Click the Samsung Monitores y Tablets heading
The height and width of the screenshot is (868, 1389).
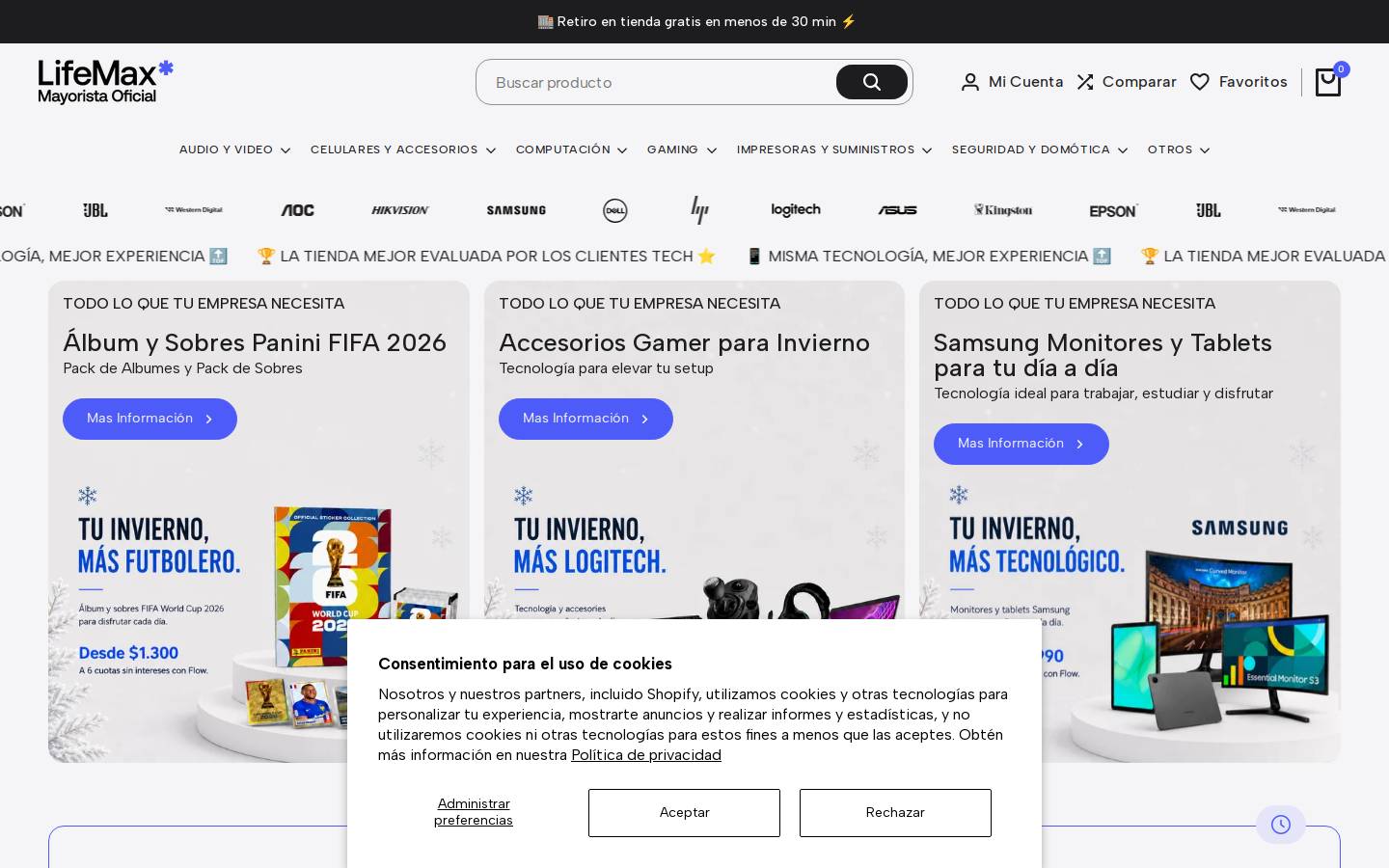[x=1103, y=355]
